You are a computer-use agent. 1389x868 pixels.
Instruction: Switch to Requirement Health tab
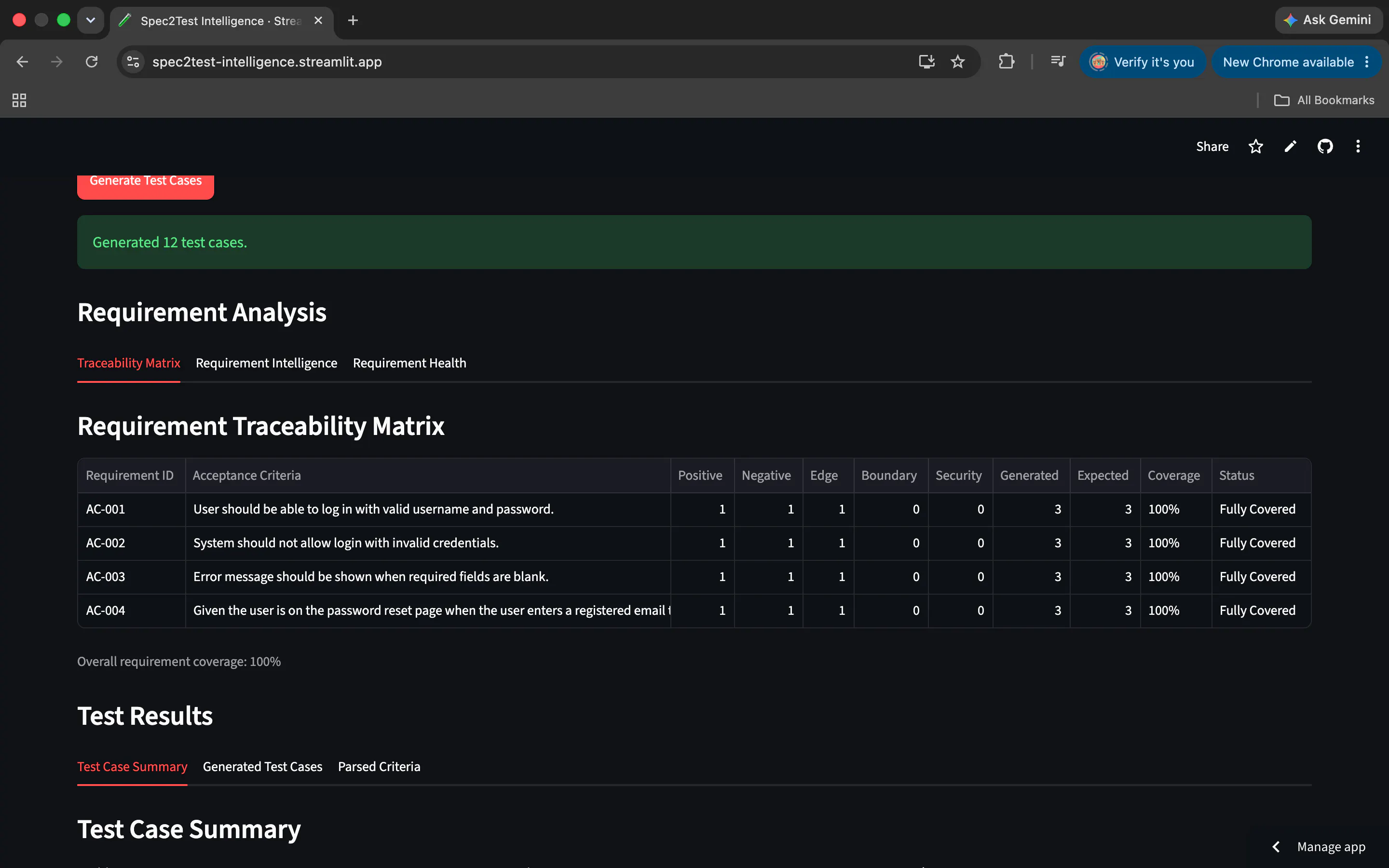pyautogui.click(x=409, y=363)
